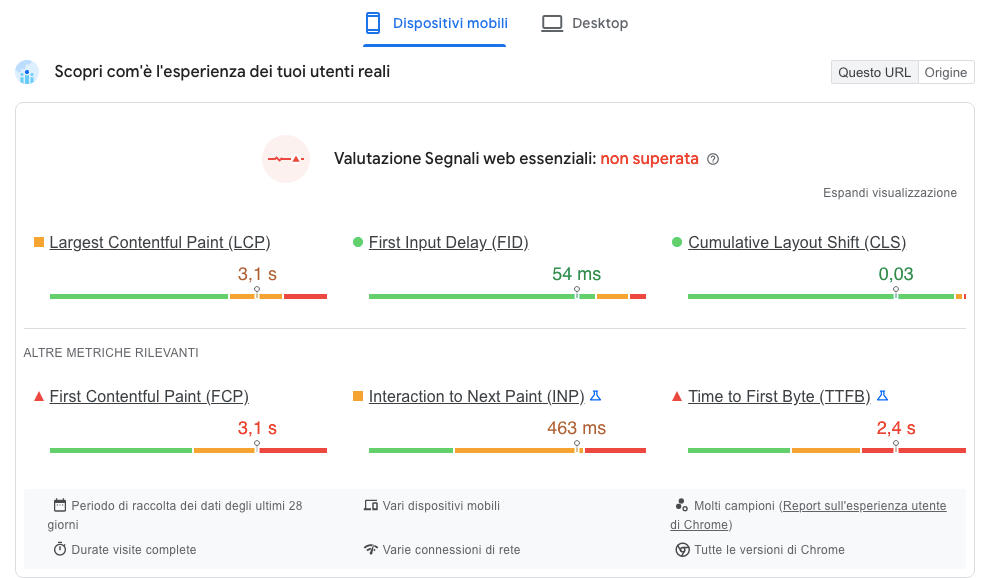Click the stopwatch full visit durations icon
The height and width of the screenshot is (578, 984).
[x=60, y=549]
